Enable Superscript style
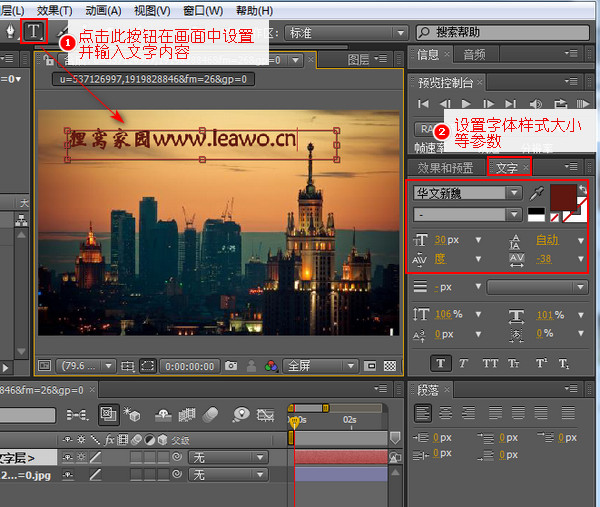600x507 pixels. click(x=541, y=363)
